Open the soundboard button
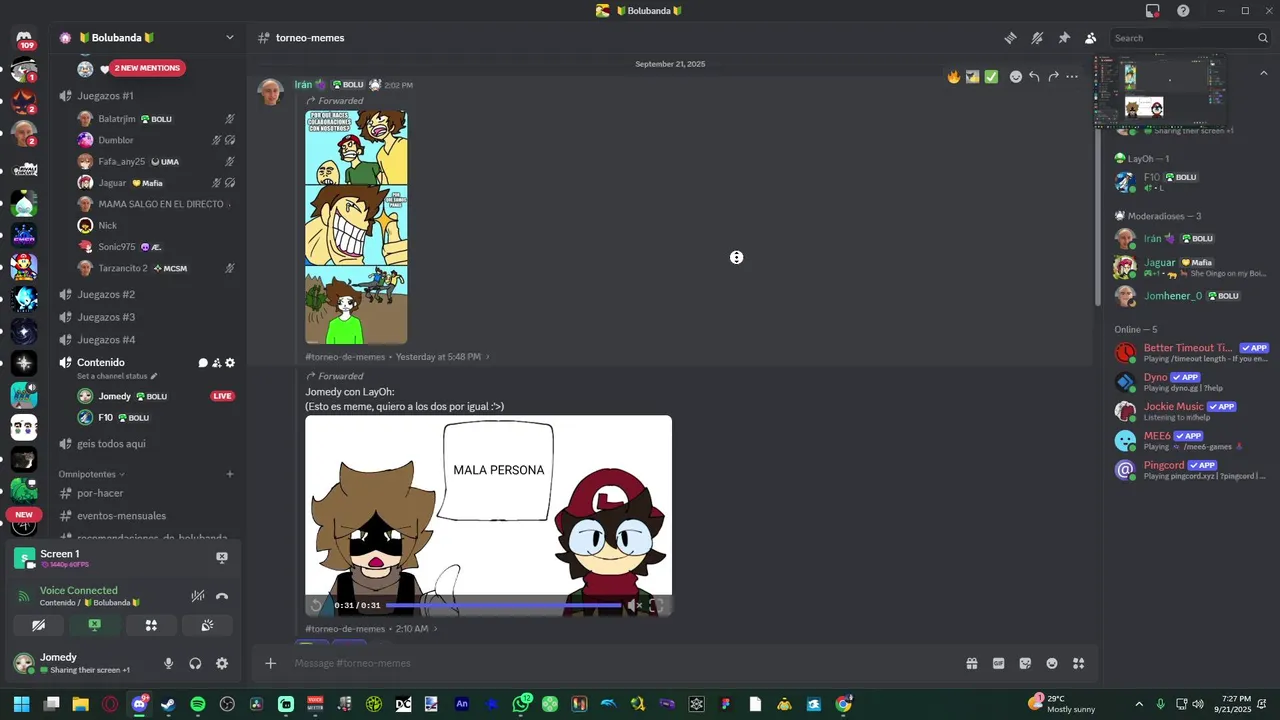This screenshot has height=720, width=1280. tap(207, 625)
